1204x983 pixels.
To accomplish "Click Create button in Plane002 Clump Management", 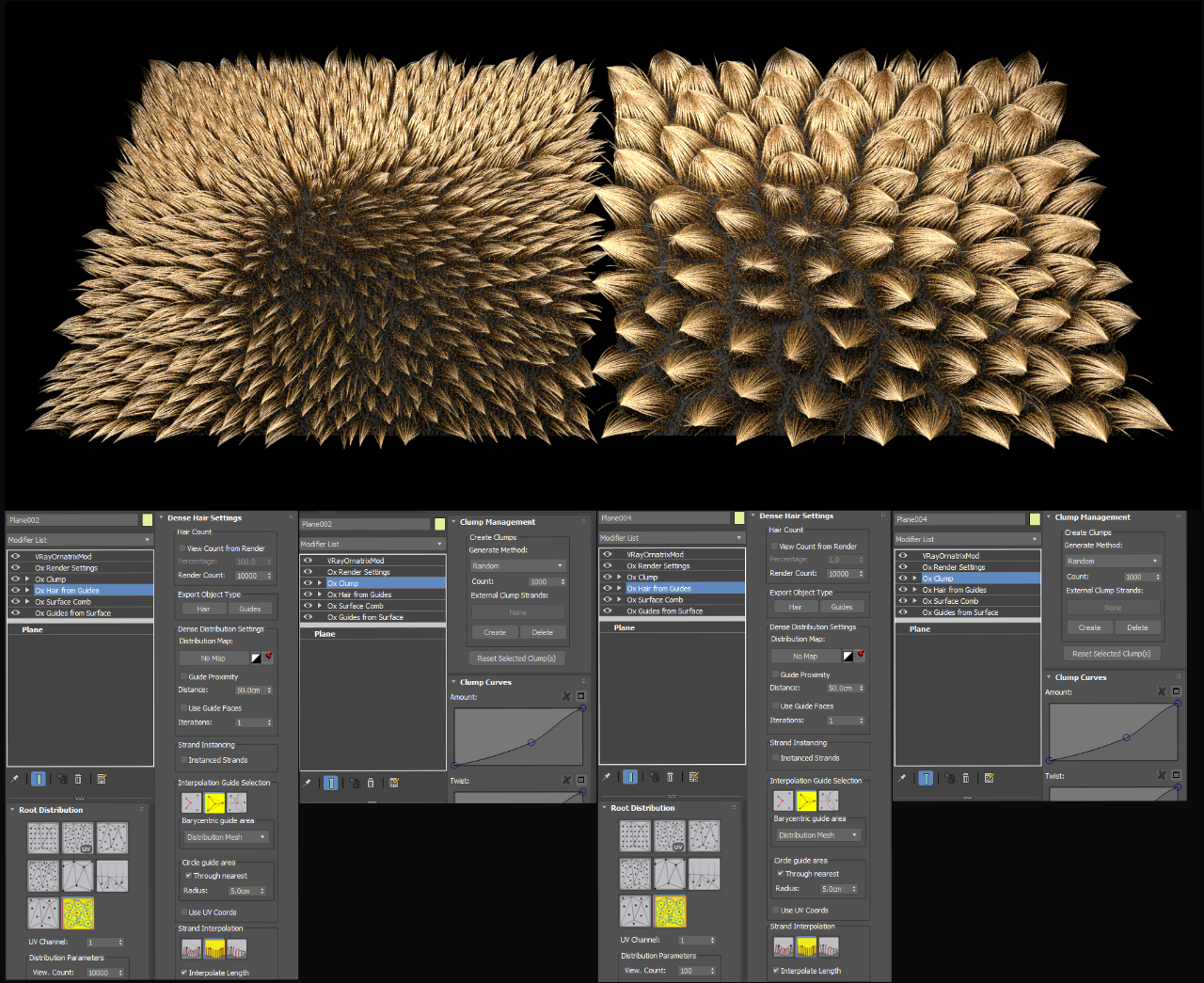I will [495, 632].
